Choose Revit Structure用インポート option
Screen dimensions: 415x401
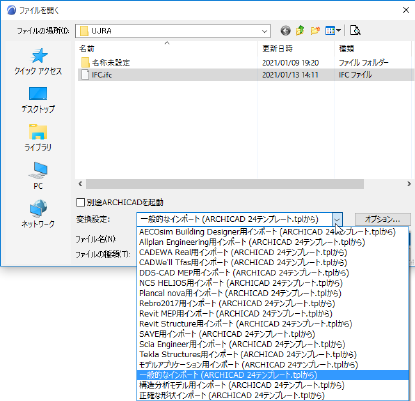pos(273,324)
